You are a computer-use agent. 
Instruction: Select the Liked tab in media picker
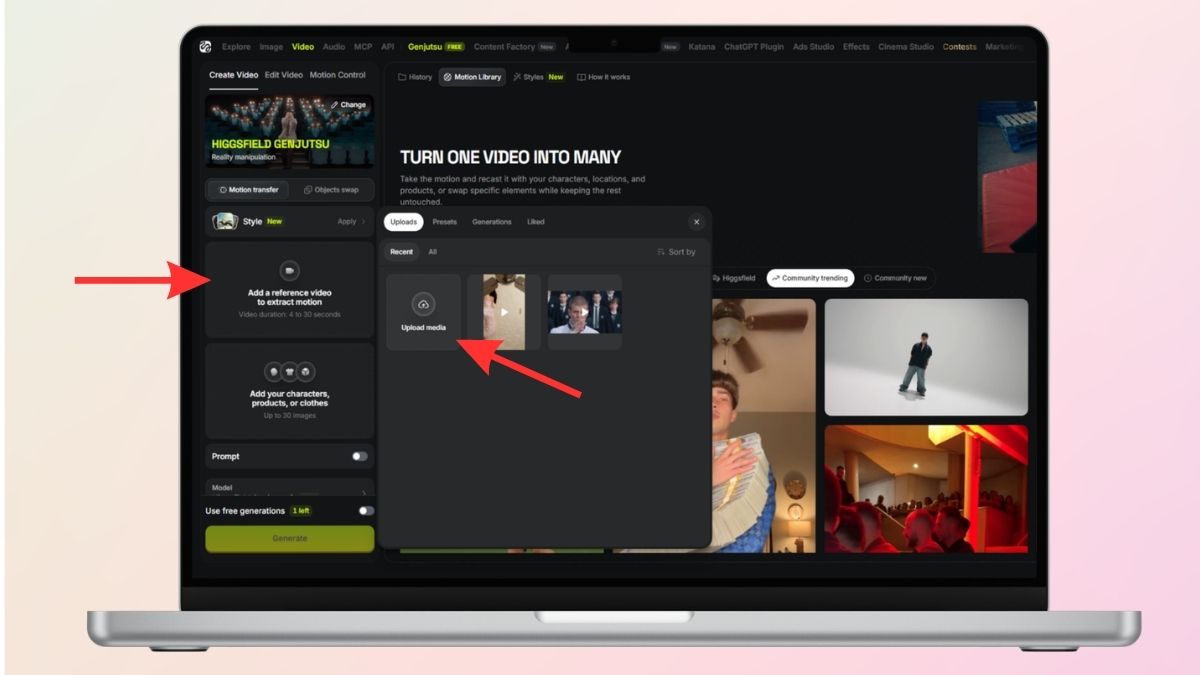[536, 222]
